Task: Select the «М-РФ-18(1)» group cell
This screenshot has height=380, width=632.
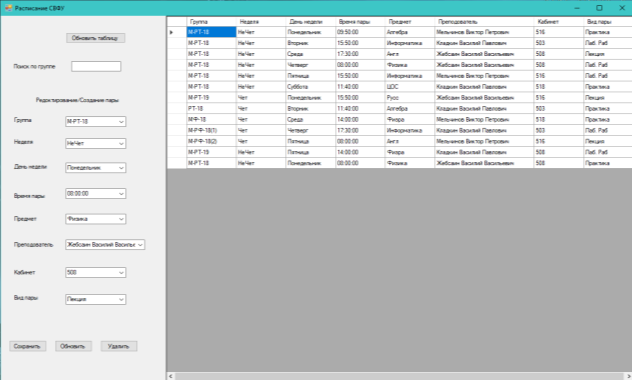Action: [212, 130]
